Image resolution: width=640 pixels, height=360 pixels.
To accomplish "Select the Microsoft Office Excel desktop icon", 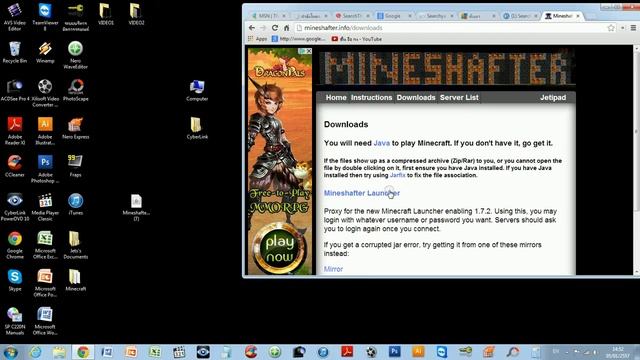I will pyautogui.click(x=45, y=245).
